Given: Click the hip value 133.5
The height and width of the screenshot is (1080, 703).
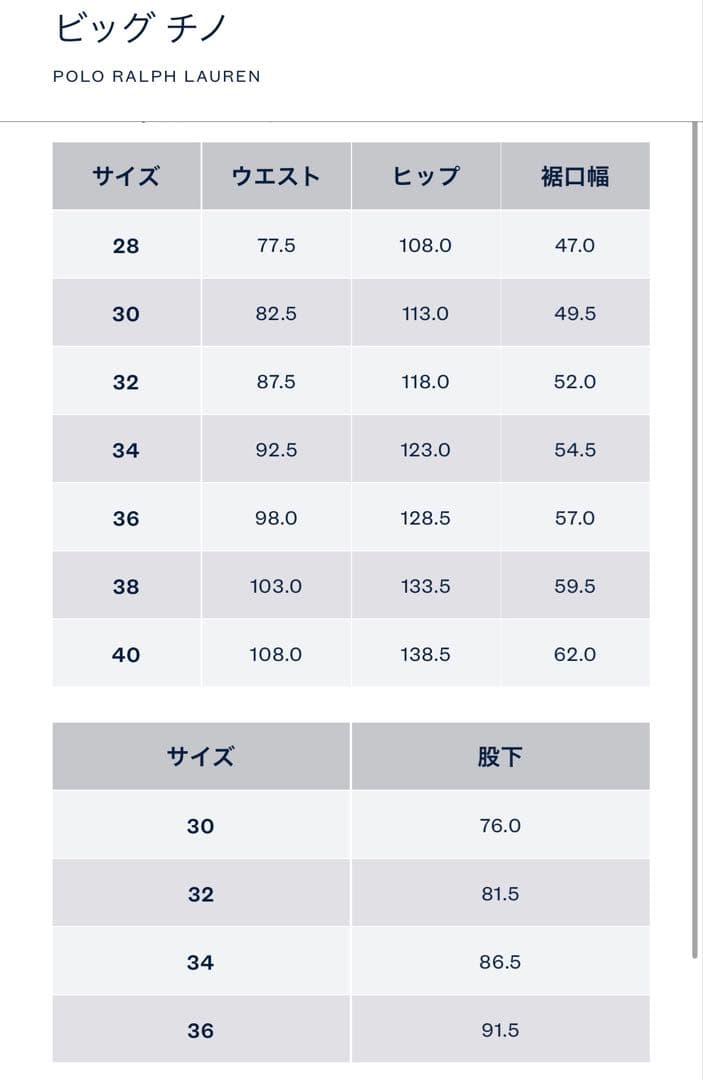Looking at the screenshot, I should tap(425, 586).
